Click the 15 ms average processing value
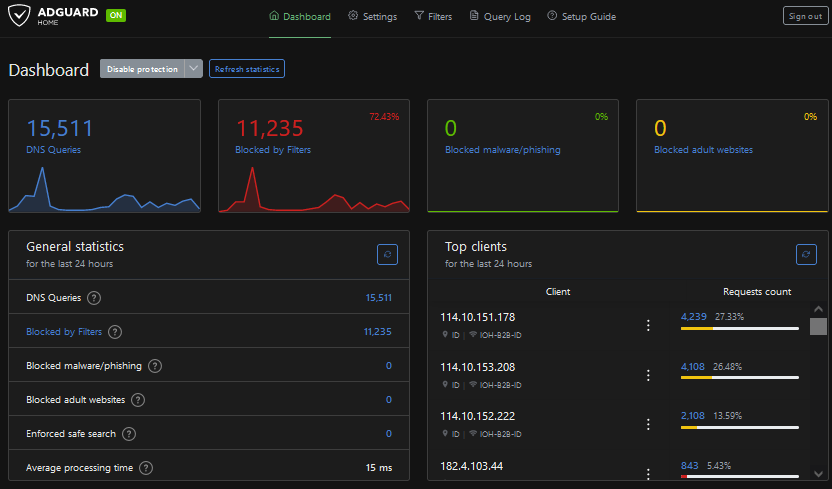Image resolution: width=832 pixels, height=489 pixels. tap(379, 468)
